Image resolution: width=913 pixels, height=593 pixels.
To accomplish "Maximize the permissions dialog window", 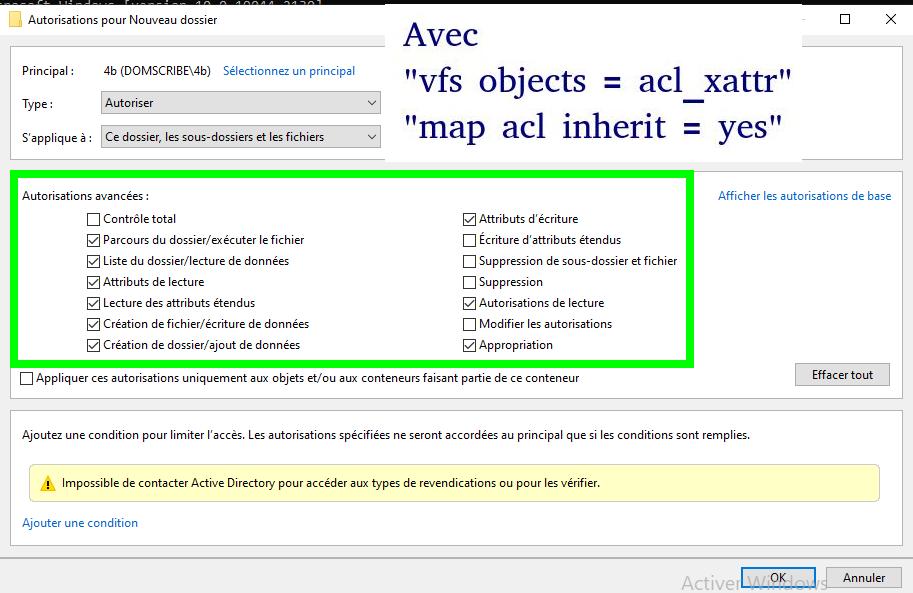I will point(845,19).
